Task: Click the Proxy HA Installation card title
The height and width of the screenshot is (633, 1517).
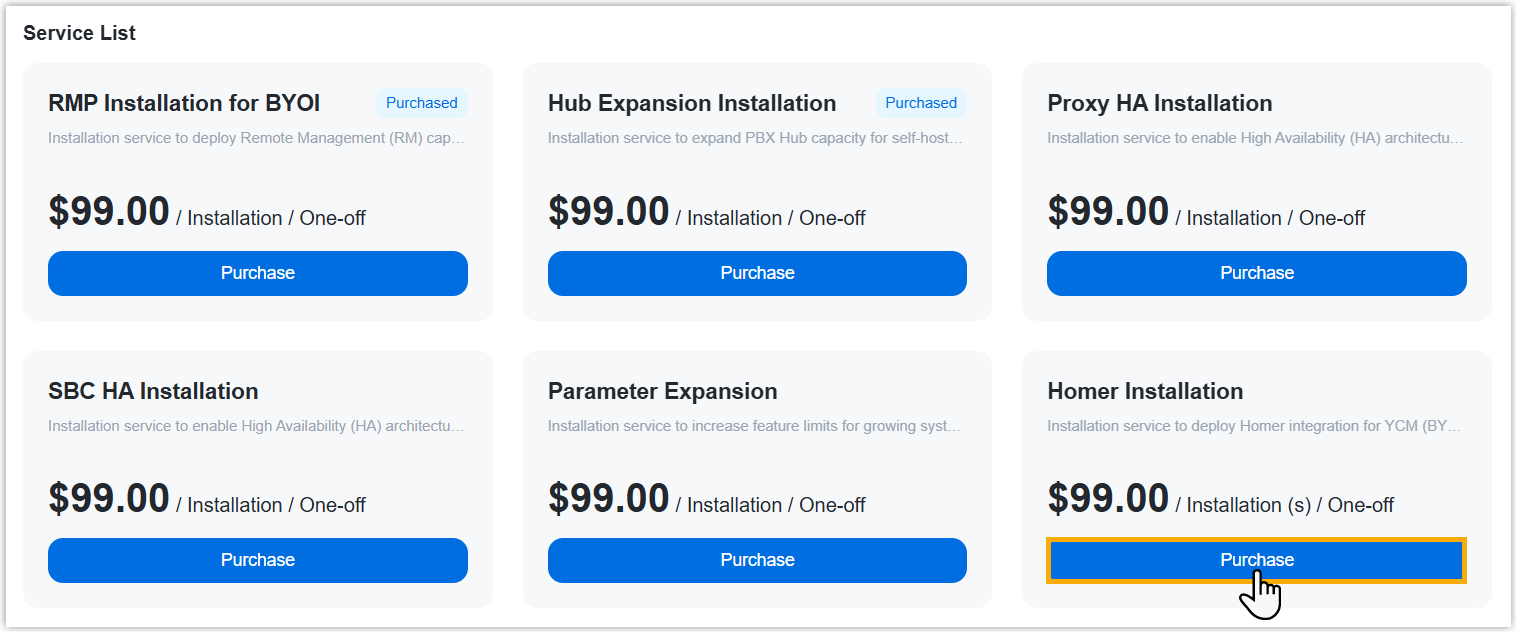Action: pos(1159,103)
